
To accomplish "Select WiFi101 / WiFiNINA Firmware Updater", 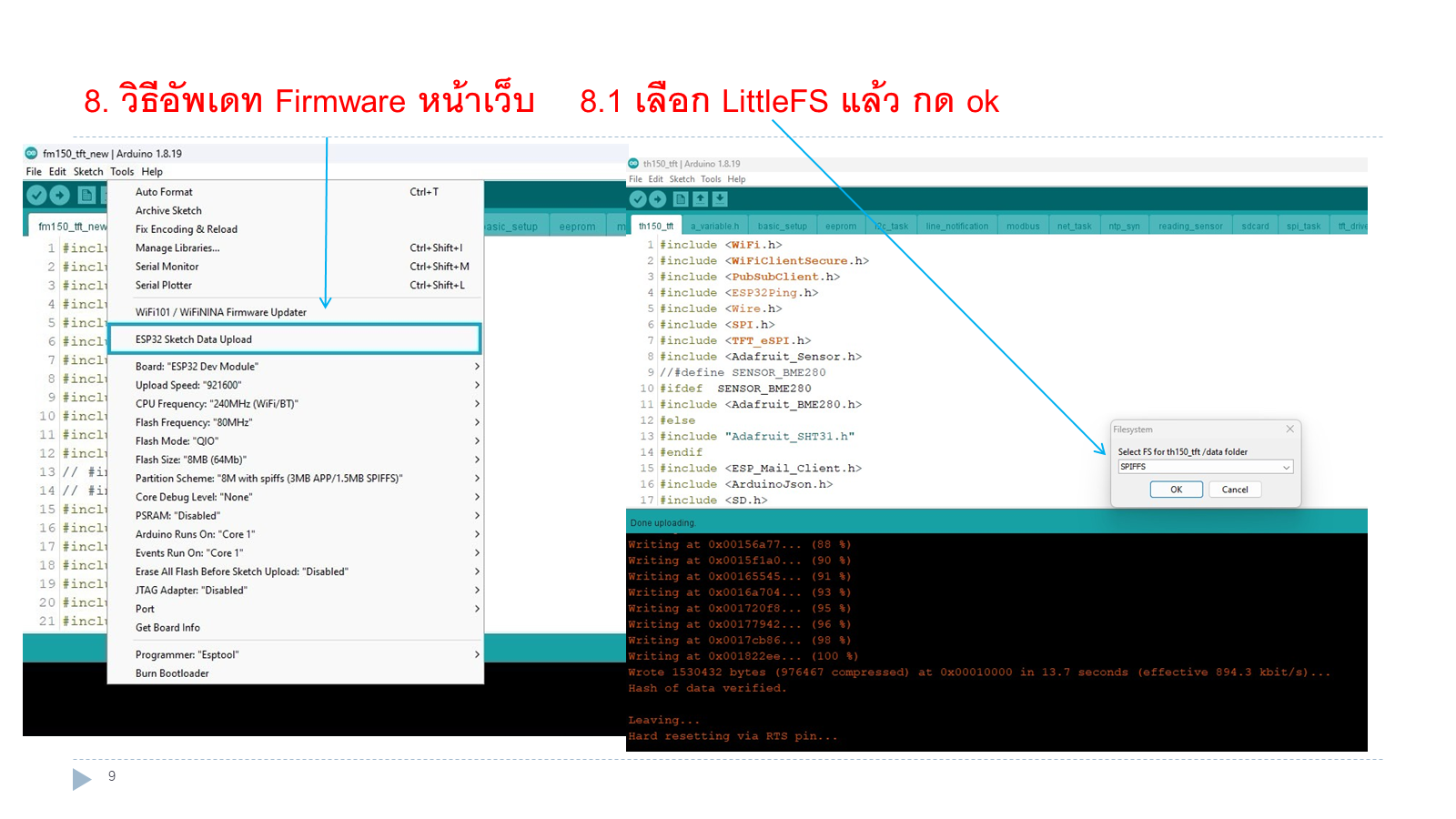I will point(295,312).
